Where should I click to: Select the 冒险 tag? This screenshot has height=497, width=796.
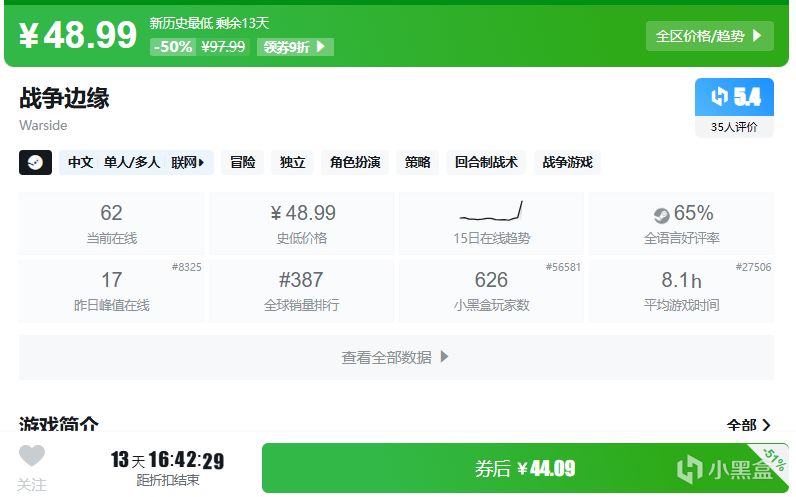click(x=243, y=162)
